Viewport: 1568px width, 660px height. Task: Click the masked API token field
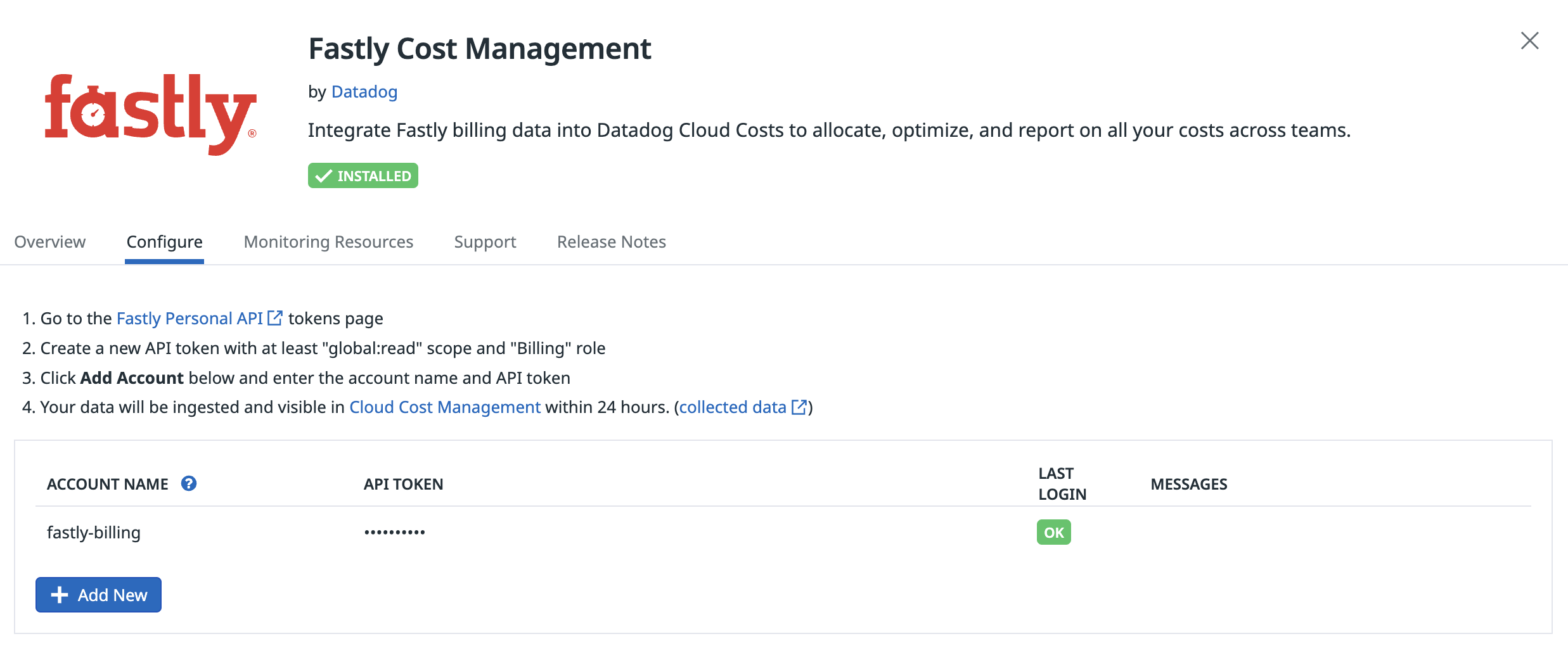[395, 532]
